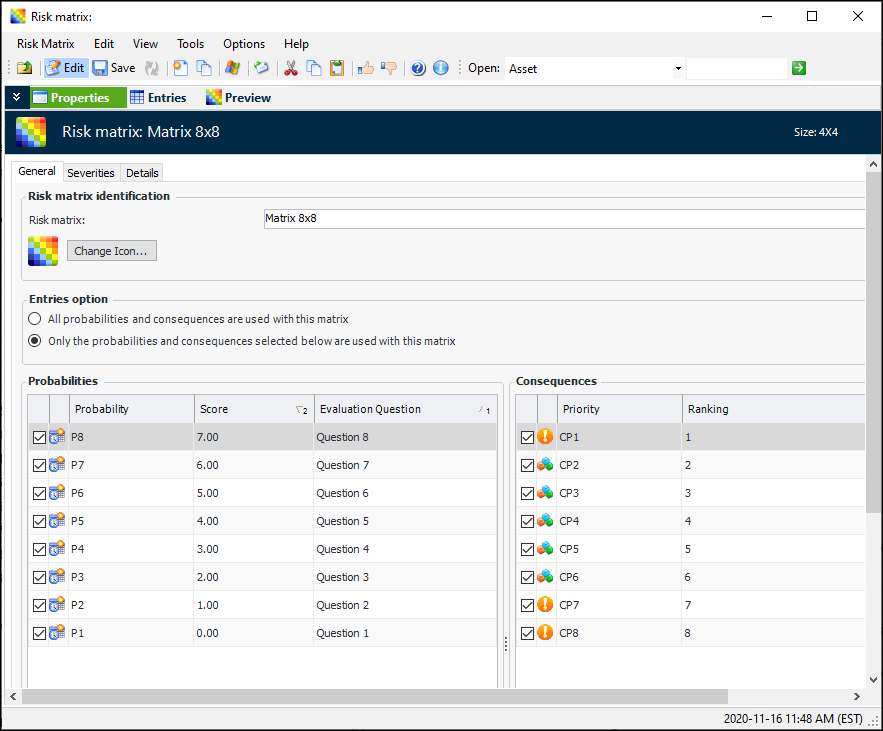Open the Tools menu
The height and width of the screenshot is (731, 883).
(190, 44)
